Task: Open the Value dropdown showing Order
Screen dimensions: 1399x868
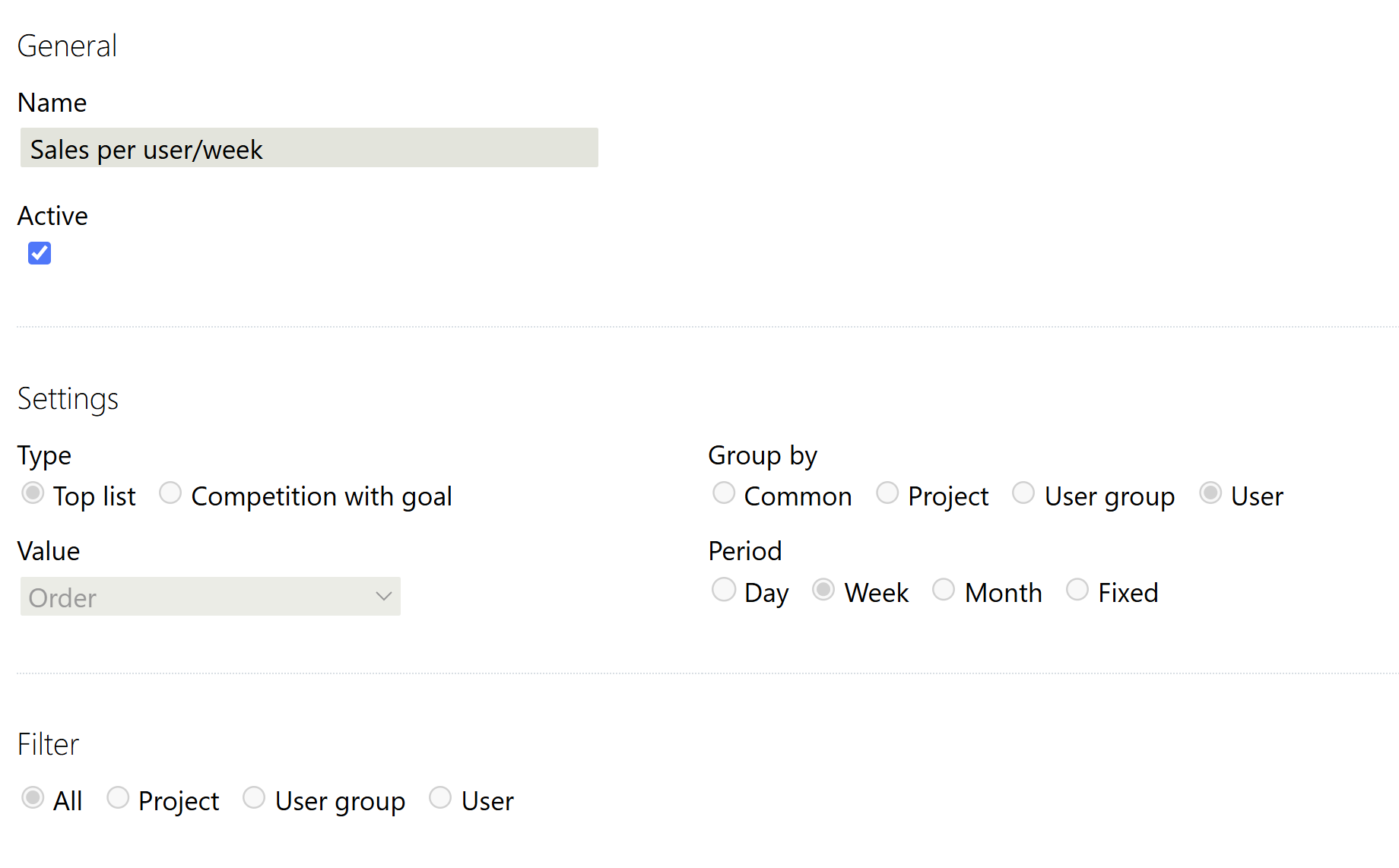Action: click(x=210, y=597)
